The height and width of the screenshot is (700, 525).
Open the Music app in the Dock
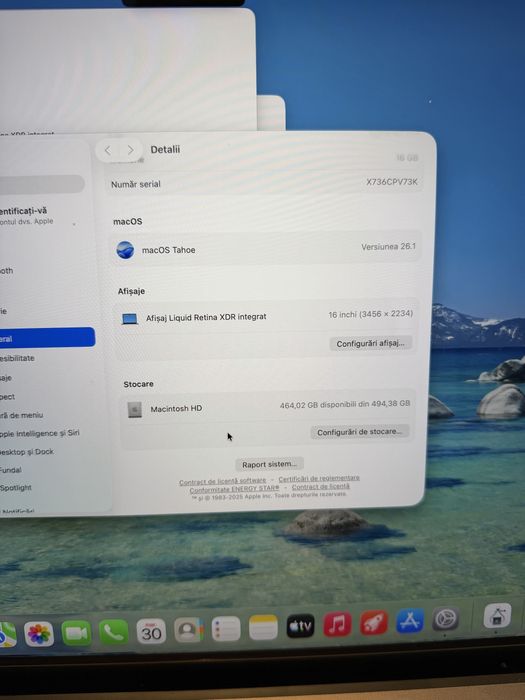pyautogui.click(x=337, y=624)
